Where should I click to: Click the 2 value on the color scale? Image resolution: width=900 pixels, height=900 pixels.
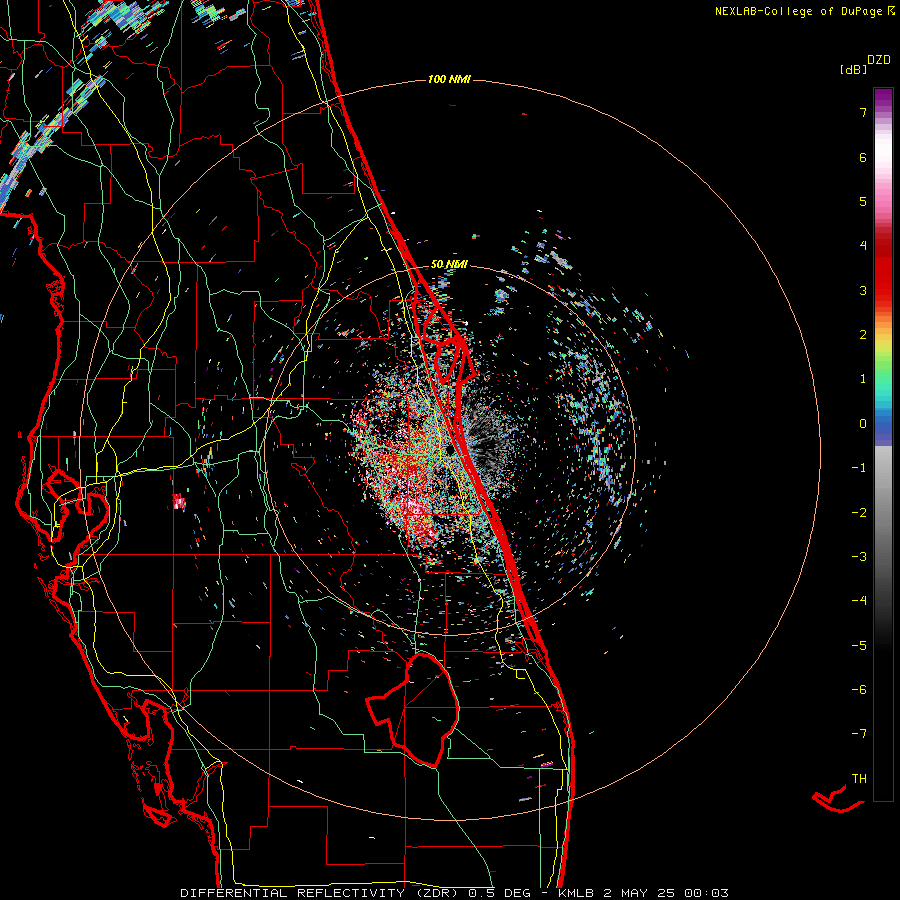(863, 335)
